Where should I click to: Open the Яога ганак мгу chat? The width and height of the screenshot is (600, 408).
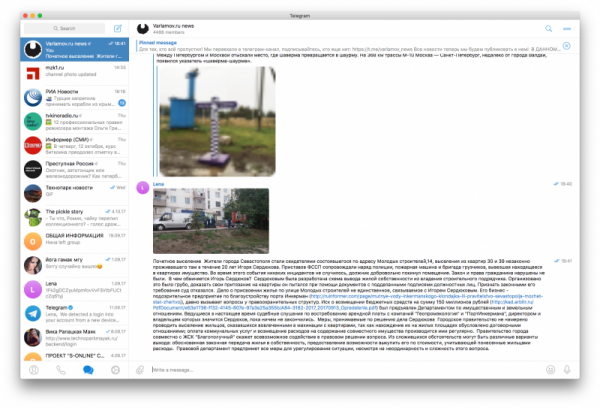click(x=75, y=265)
